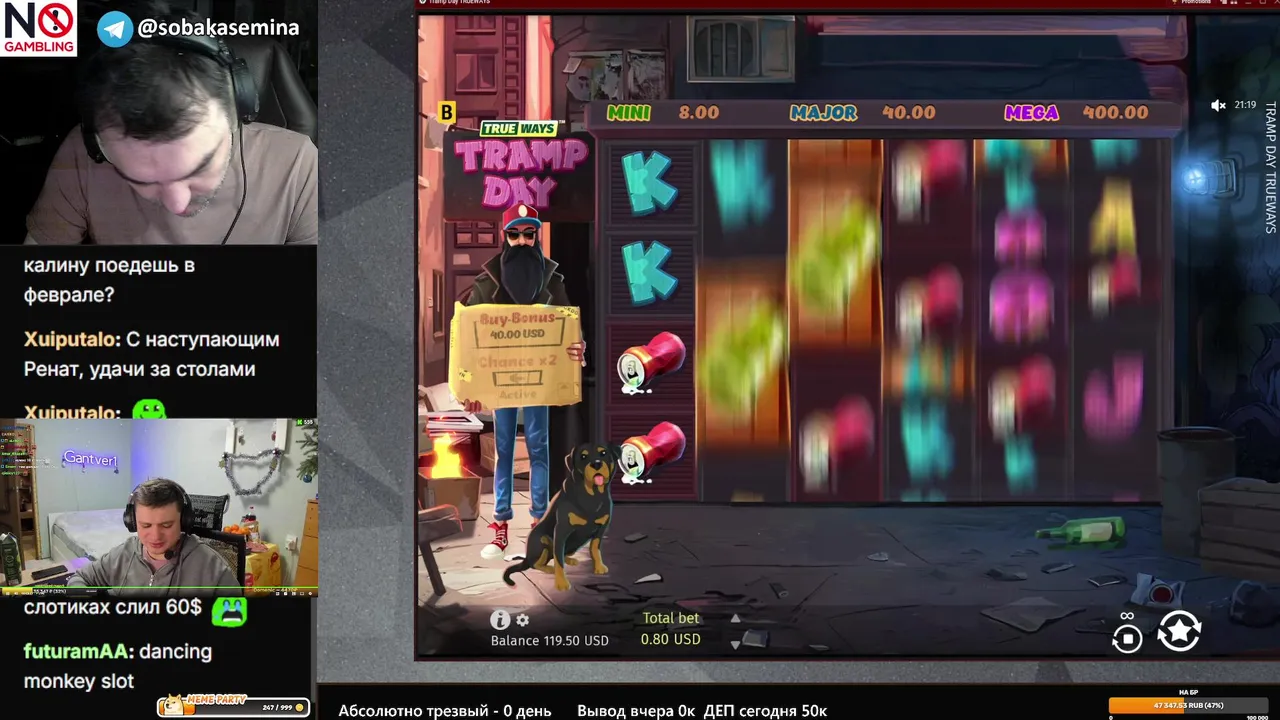Click the Total bet 0.80 USD value
The height and width of the screenshot is (720, 1280).
(x=671, y=639)
